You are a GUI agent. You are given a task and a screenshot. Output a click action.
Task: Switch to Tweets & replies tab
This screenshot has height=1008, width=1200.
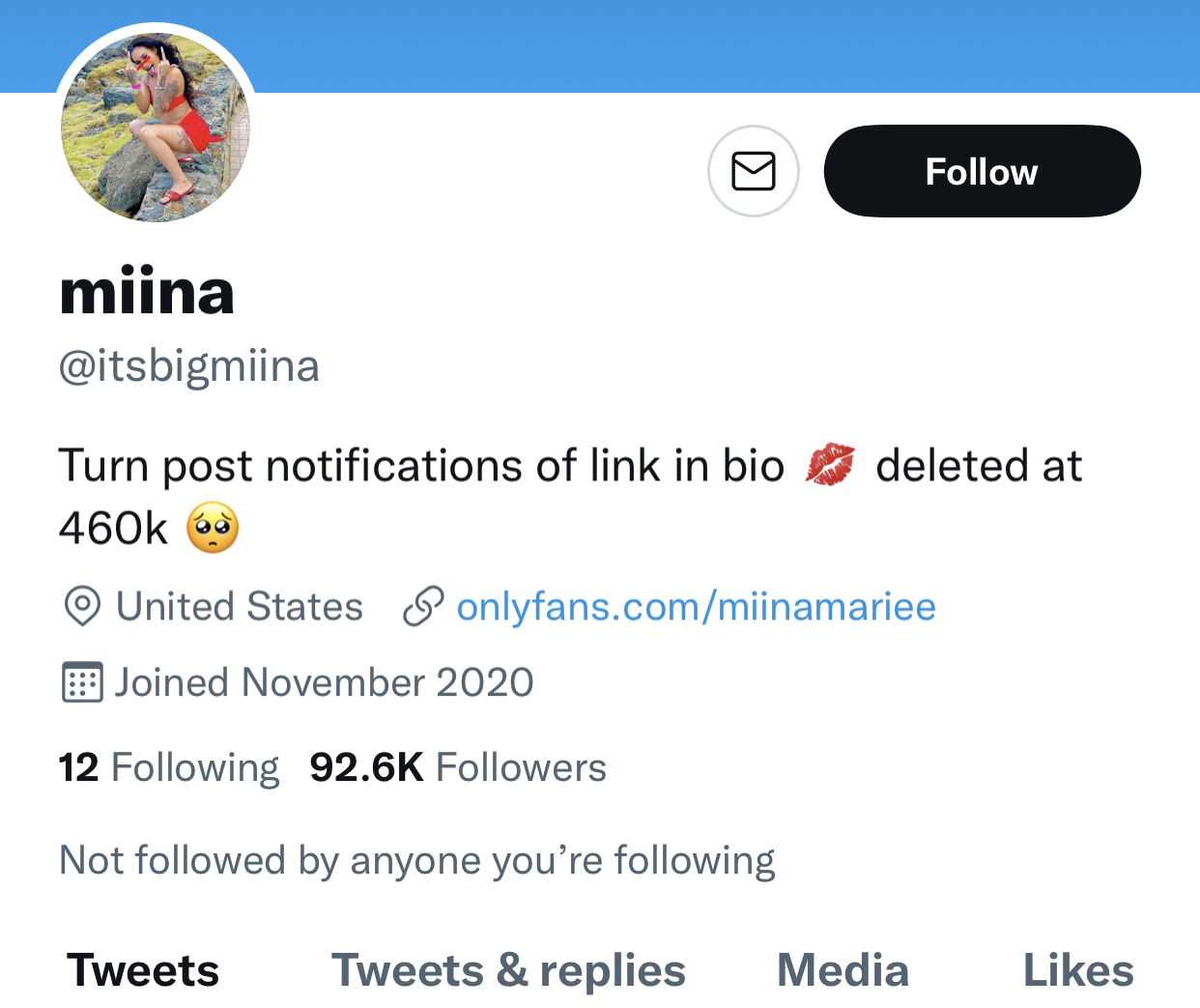tap(508, 970)
